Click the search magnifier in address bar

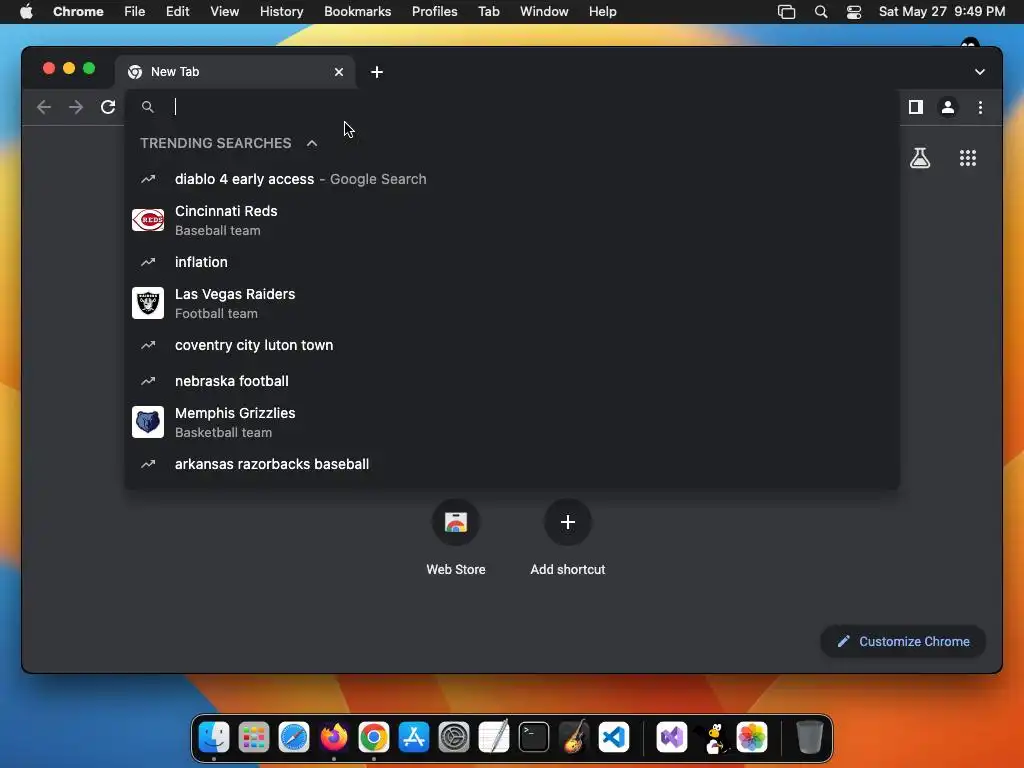pos(148,107)
